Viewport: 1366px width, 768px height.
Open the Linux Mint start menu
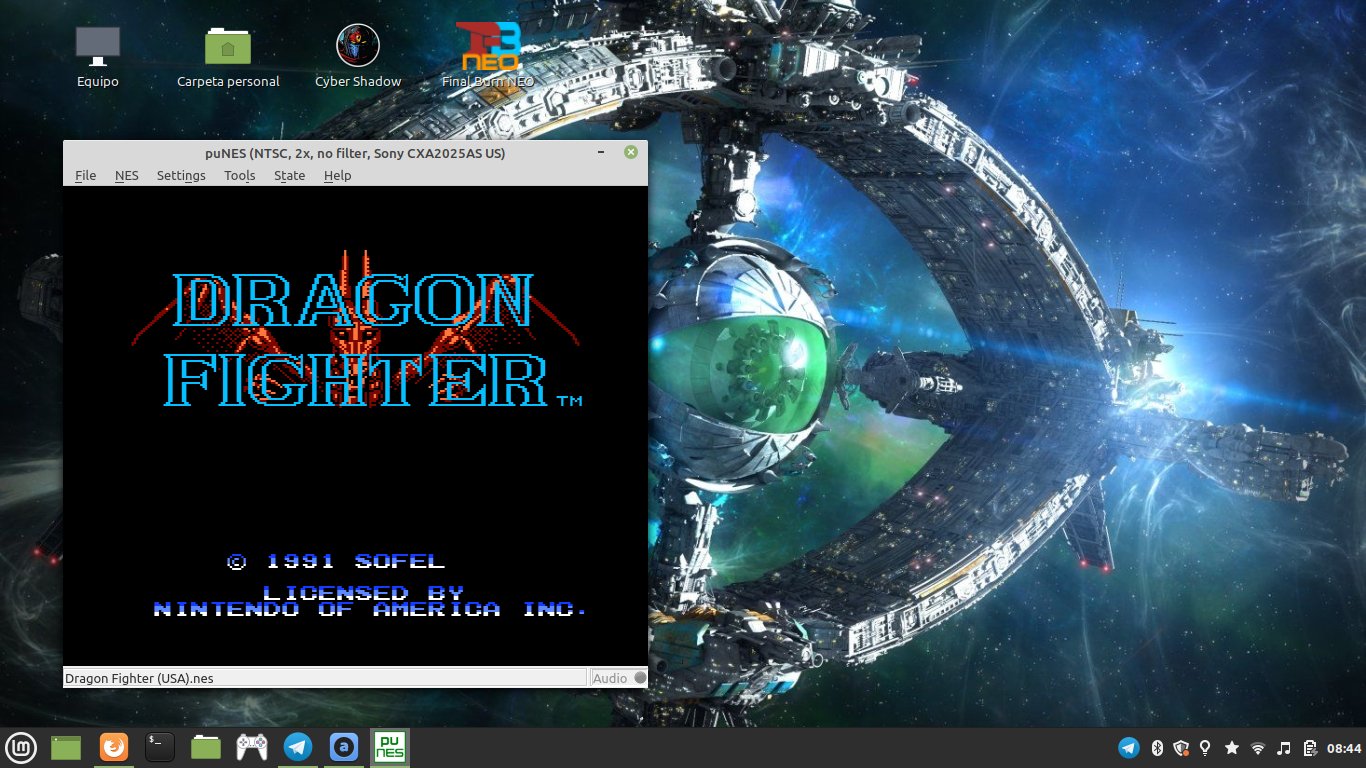[x=22, y=747]
